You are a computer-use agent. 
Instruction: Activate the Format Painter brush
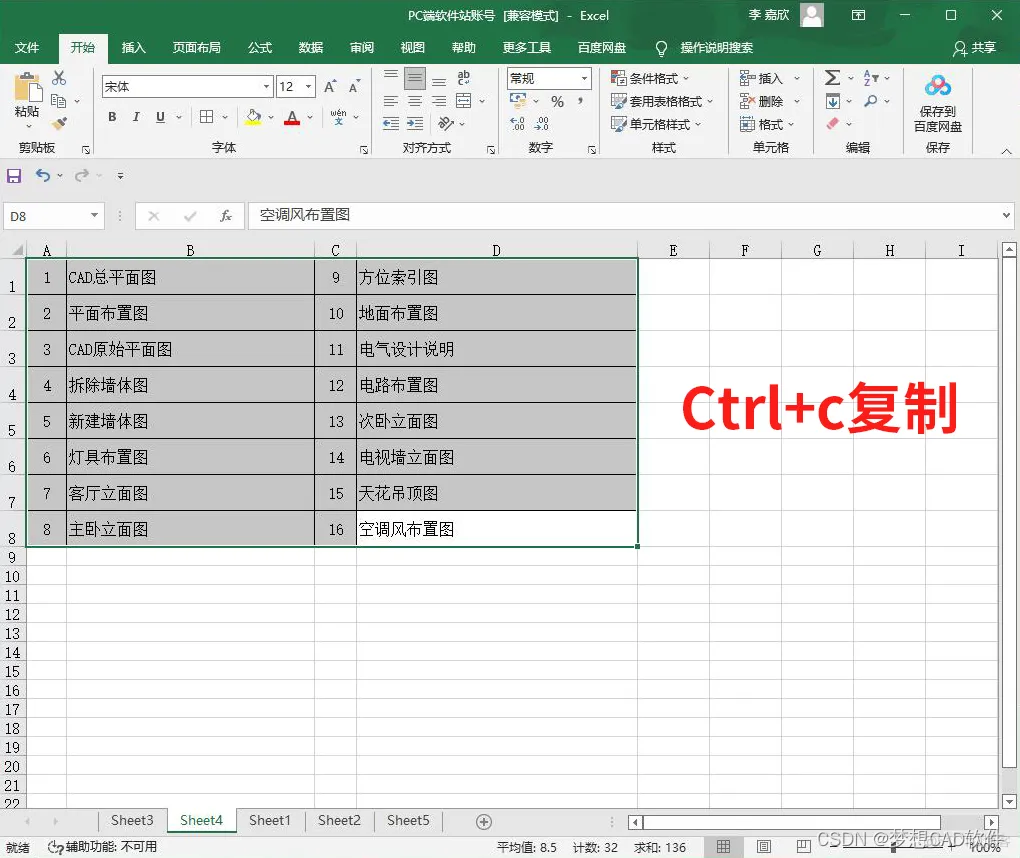(x=59, y=122)
